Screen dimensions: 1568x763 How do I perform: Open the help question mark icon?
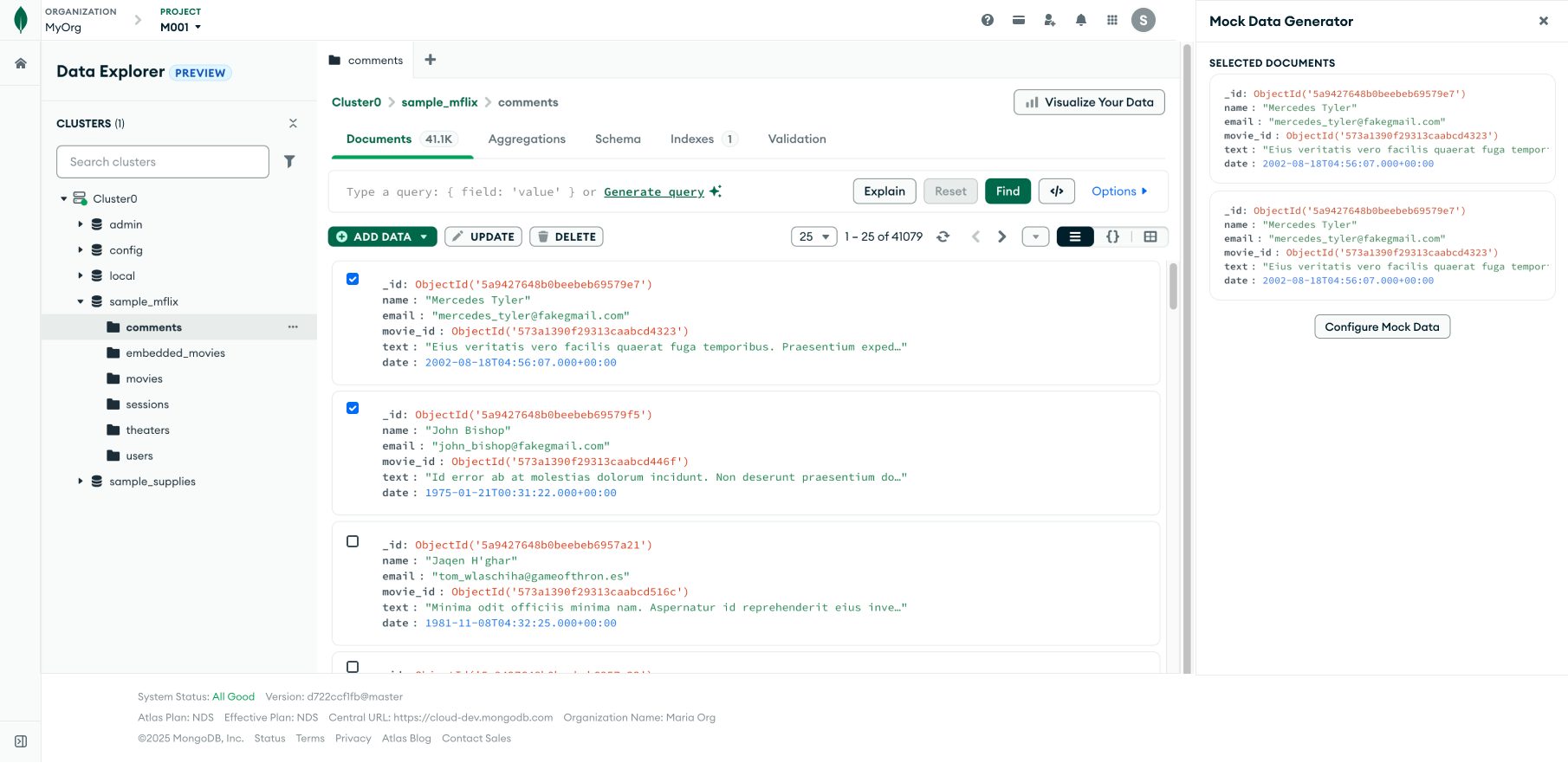(x=988, y=20)
